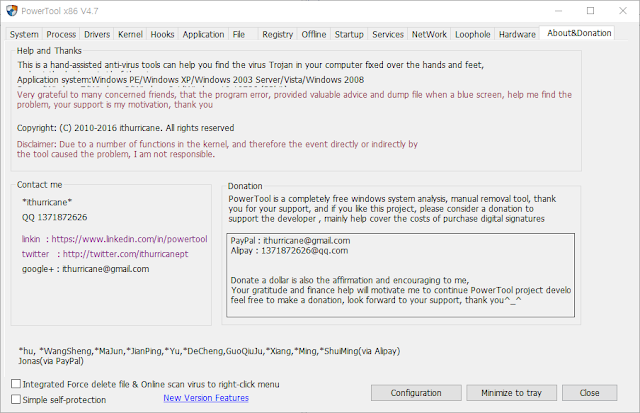Open the Hardware tab
This screenshot has width=640, height=413.
tap(517, 34)
